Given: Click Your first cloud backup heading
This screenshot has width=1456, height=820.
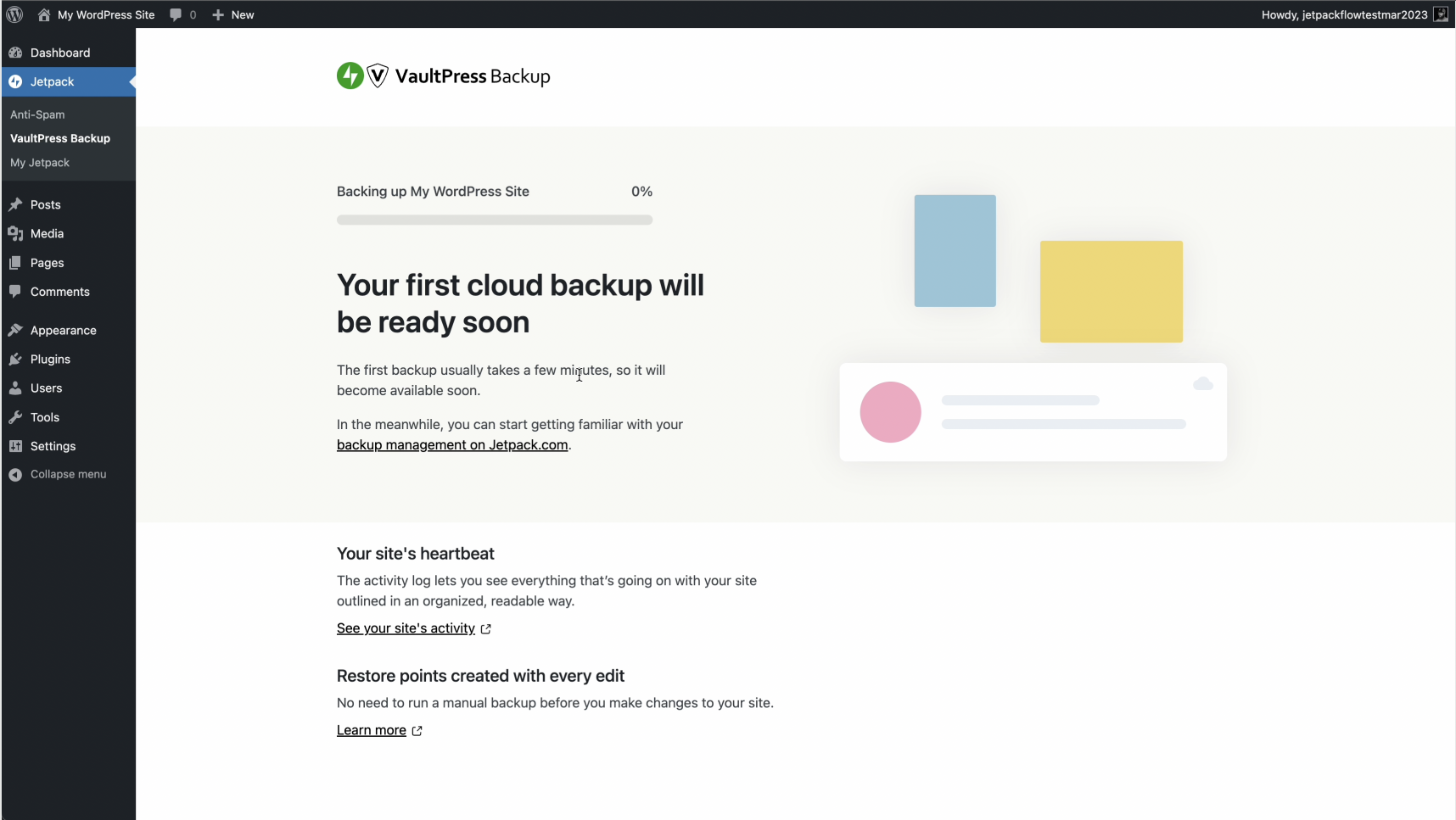Looking at the screenshot, I should coord(520,304).
